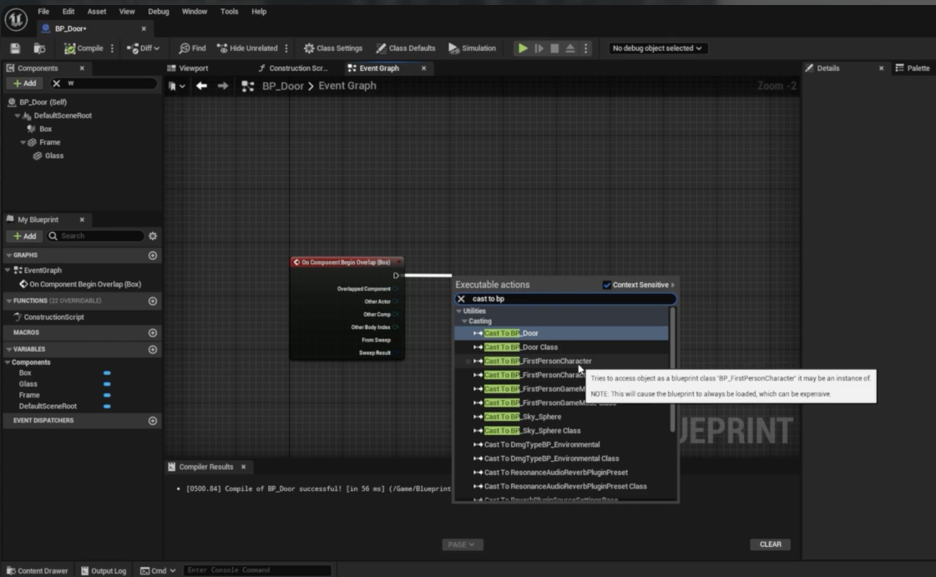Open Hide Unrelated options dots
936x577 pixels.
(287, 48)
